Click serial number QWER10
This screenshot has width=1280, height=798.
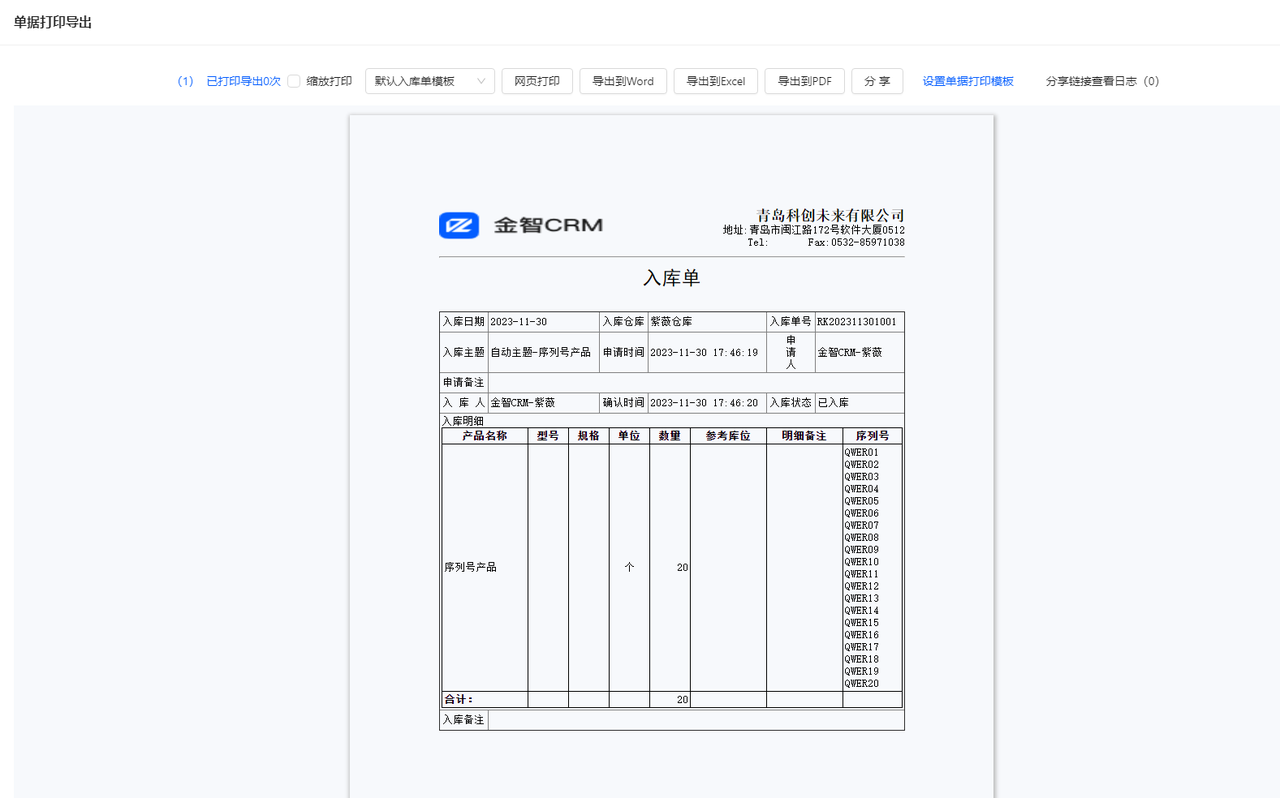(x=862, y=562)
